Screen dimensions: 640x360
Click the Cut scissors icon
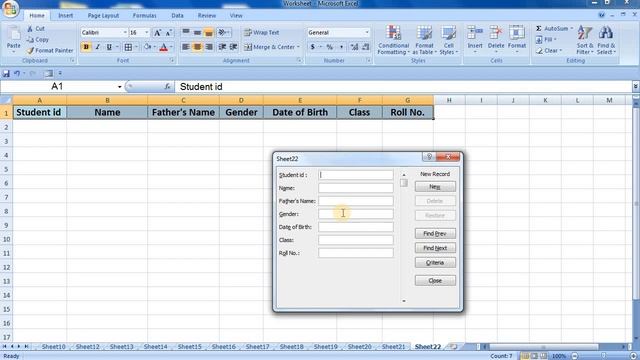[30, 29]
